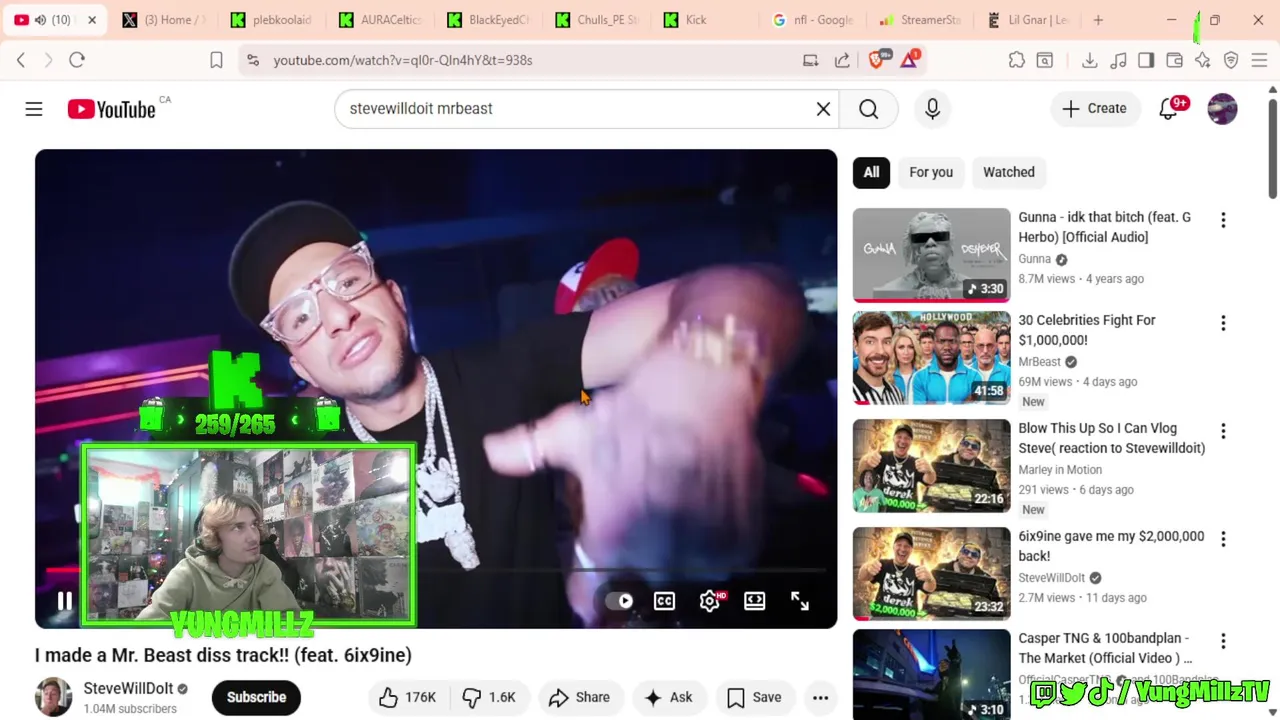Open browser downloads icon
The image size is (1280, 720).
coord(1090,60)
